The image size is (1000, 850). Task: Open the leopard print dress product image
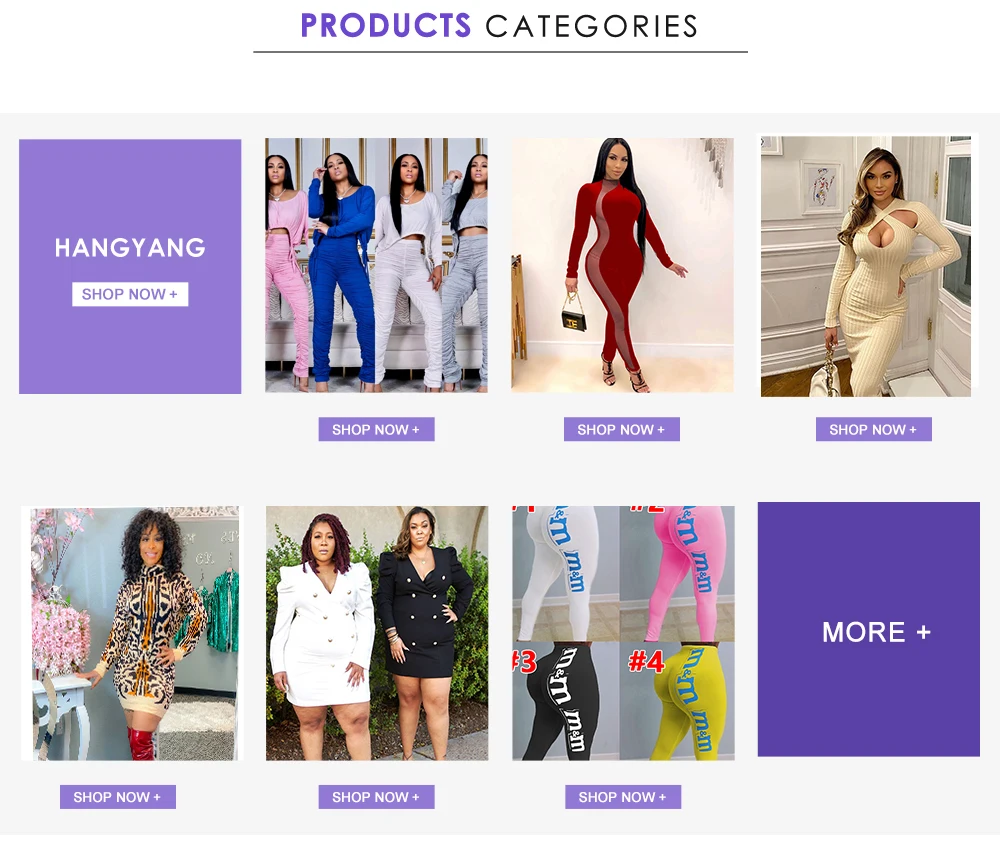(131, 633)
